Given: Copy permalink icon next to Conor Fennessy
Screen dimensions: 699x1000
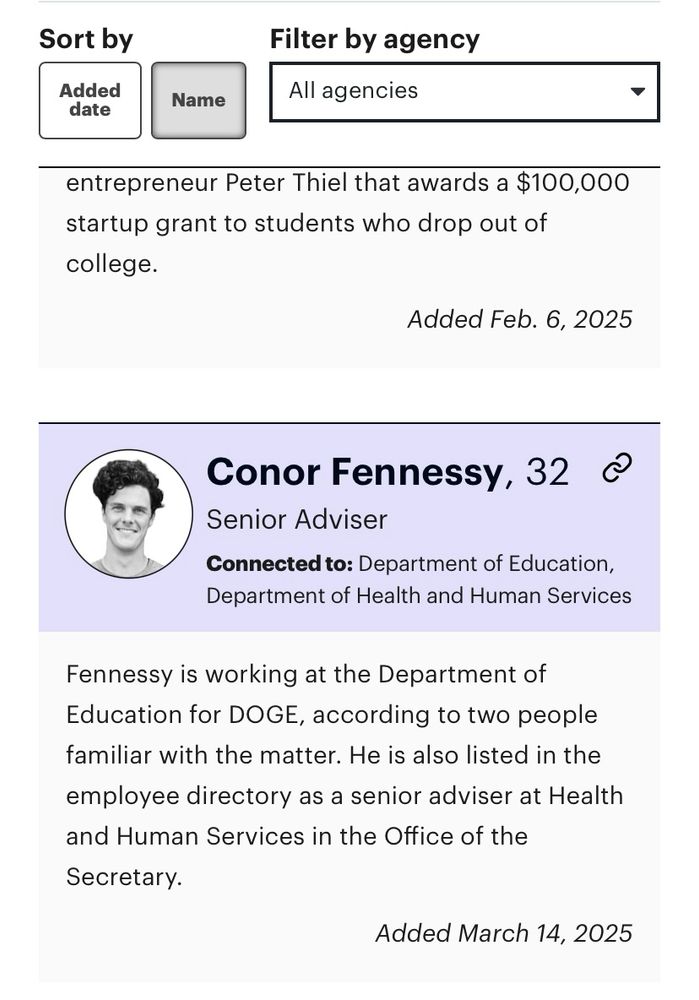Looking at the screenshot, I should click(x=617, y=469).
